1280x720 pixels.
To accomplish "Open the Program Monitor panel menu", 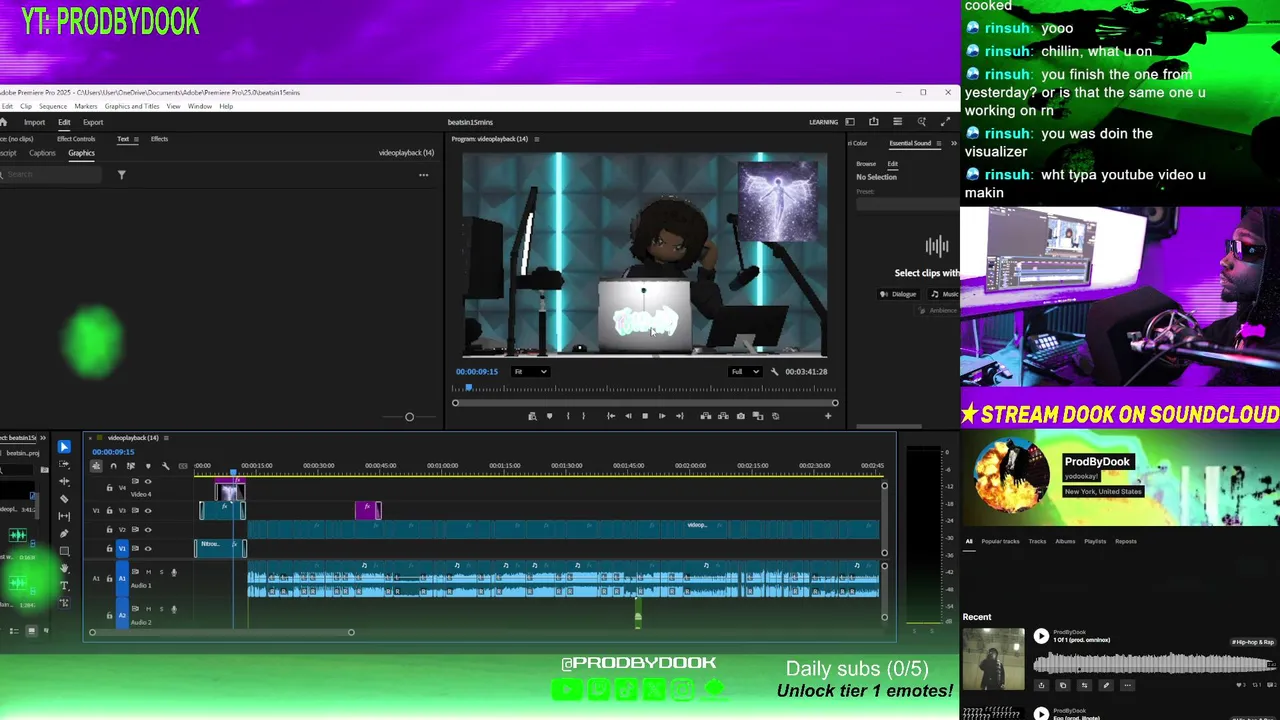I will pos(537,139).
